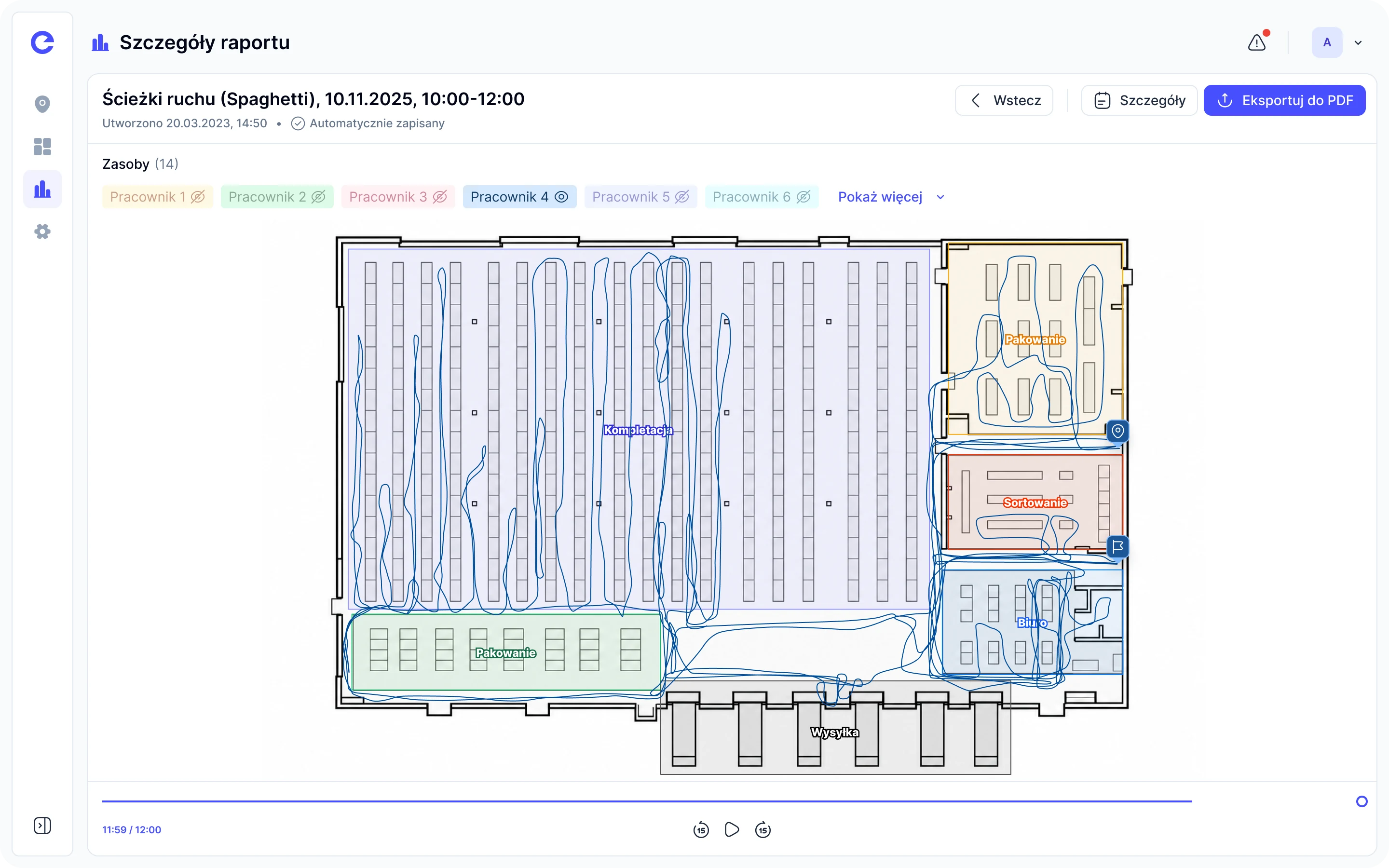1389x868 pixels.
Task: Select the Kompletacja zone label
Action: [x=638, y=430]
